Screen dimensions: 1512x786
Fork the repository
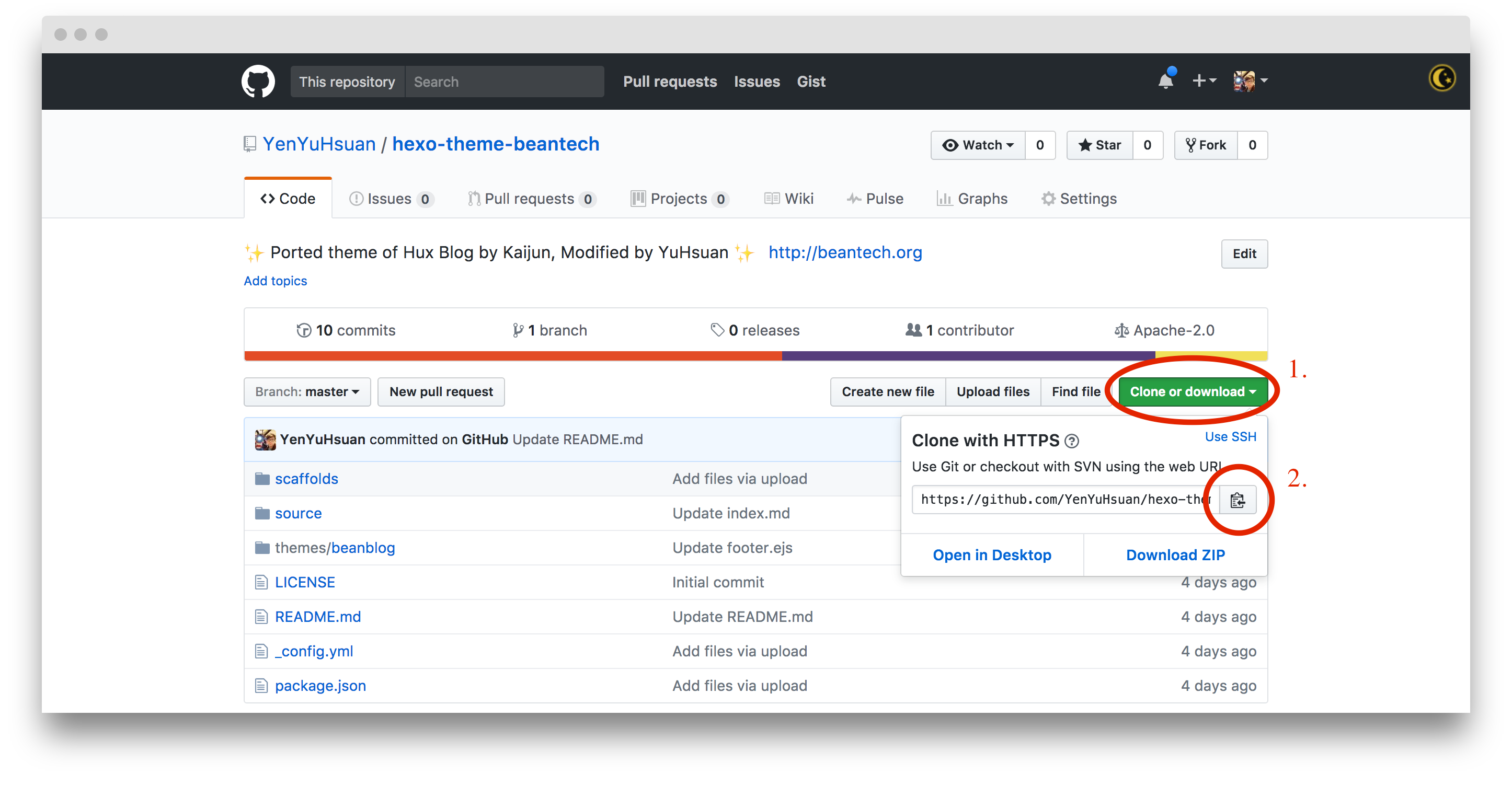(x=1206, y=145)
